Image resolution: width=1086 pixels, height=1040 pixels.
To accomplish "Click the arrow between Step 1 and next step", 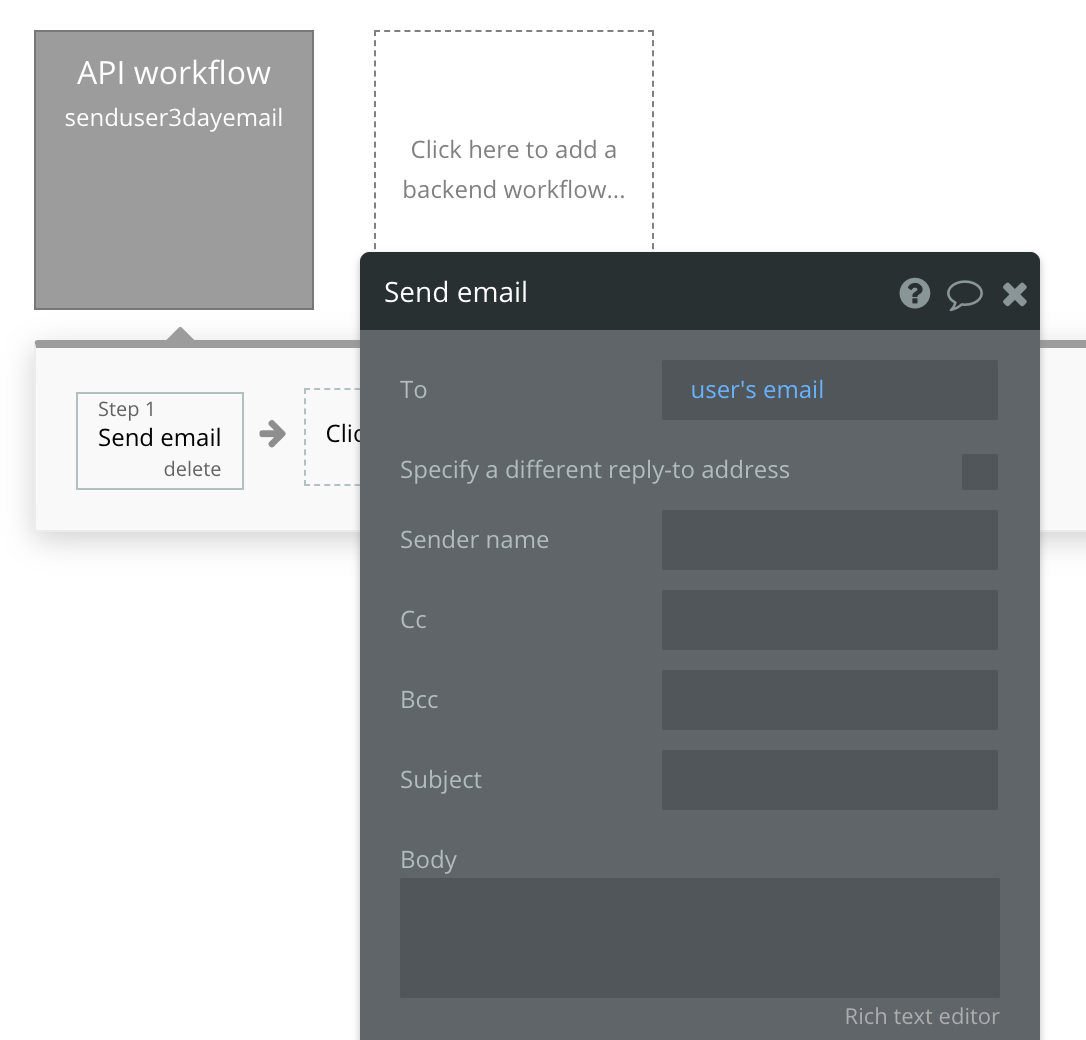I will click(274, 434).
